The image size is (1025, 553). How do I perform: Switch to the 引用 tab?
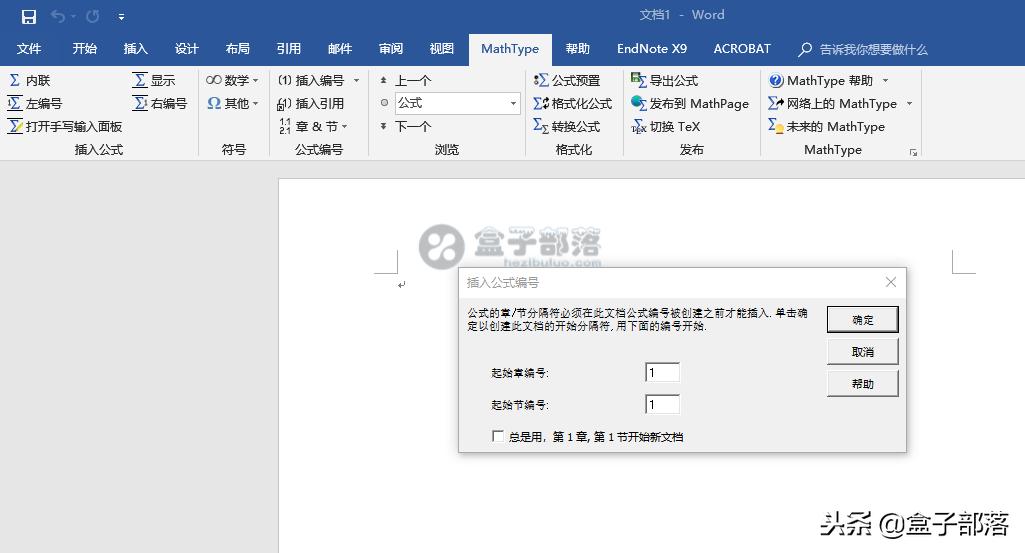tap(288, 49)
